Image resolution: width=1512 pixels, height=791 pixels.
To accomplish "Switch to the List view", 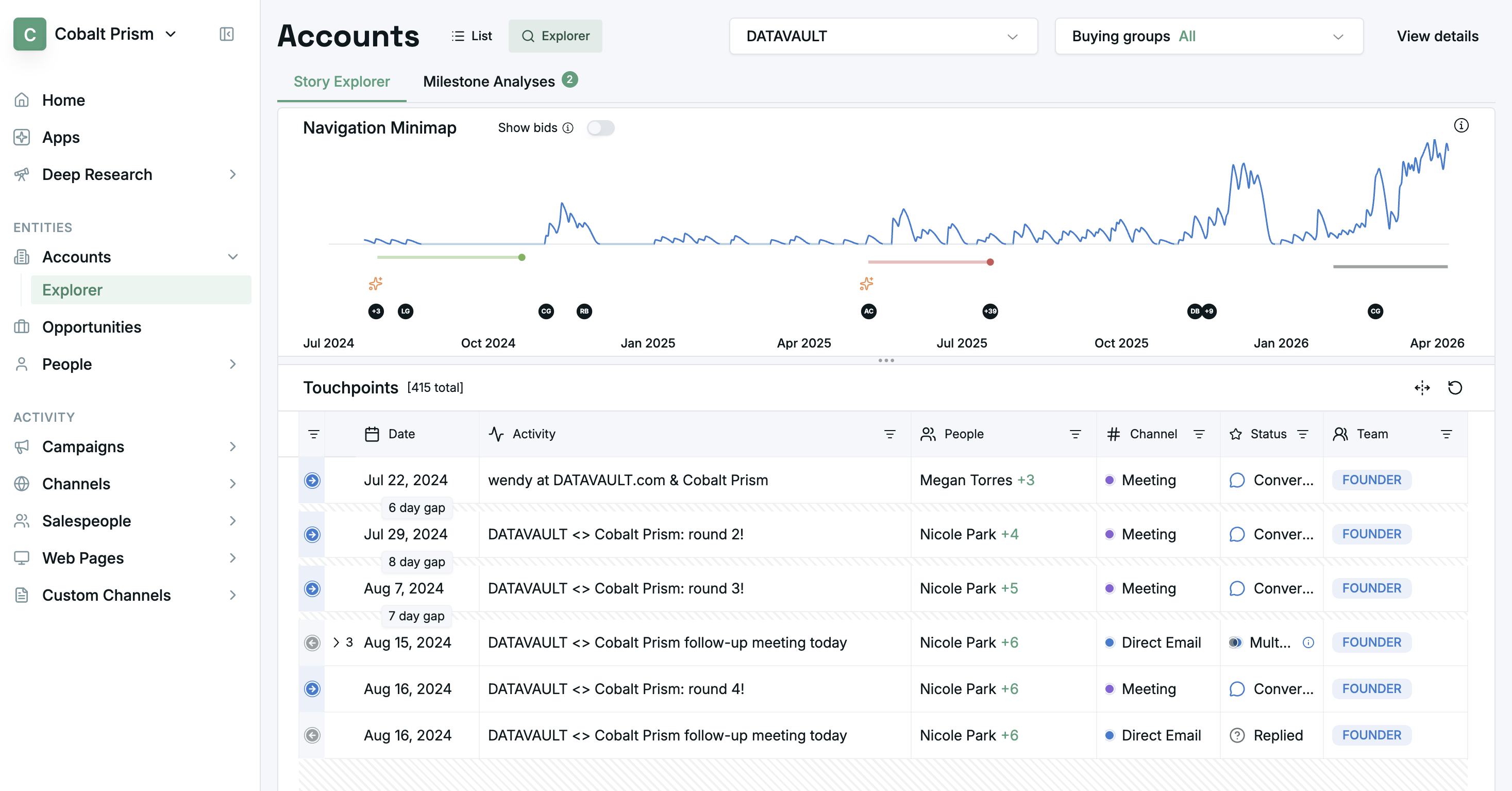I will 472,37.
